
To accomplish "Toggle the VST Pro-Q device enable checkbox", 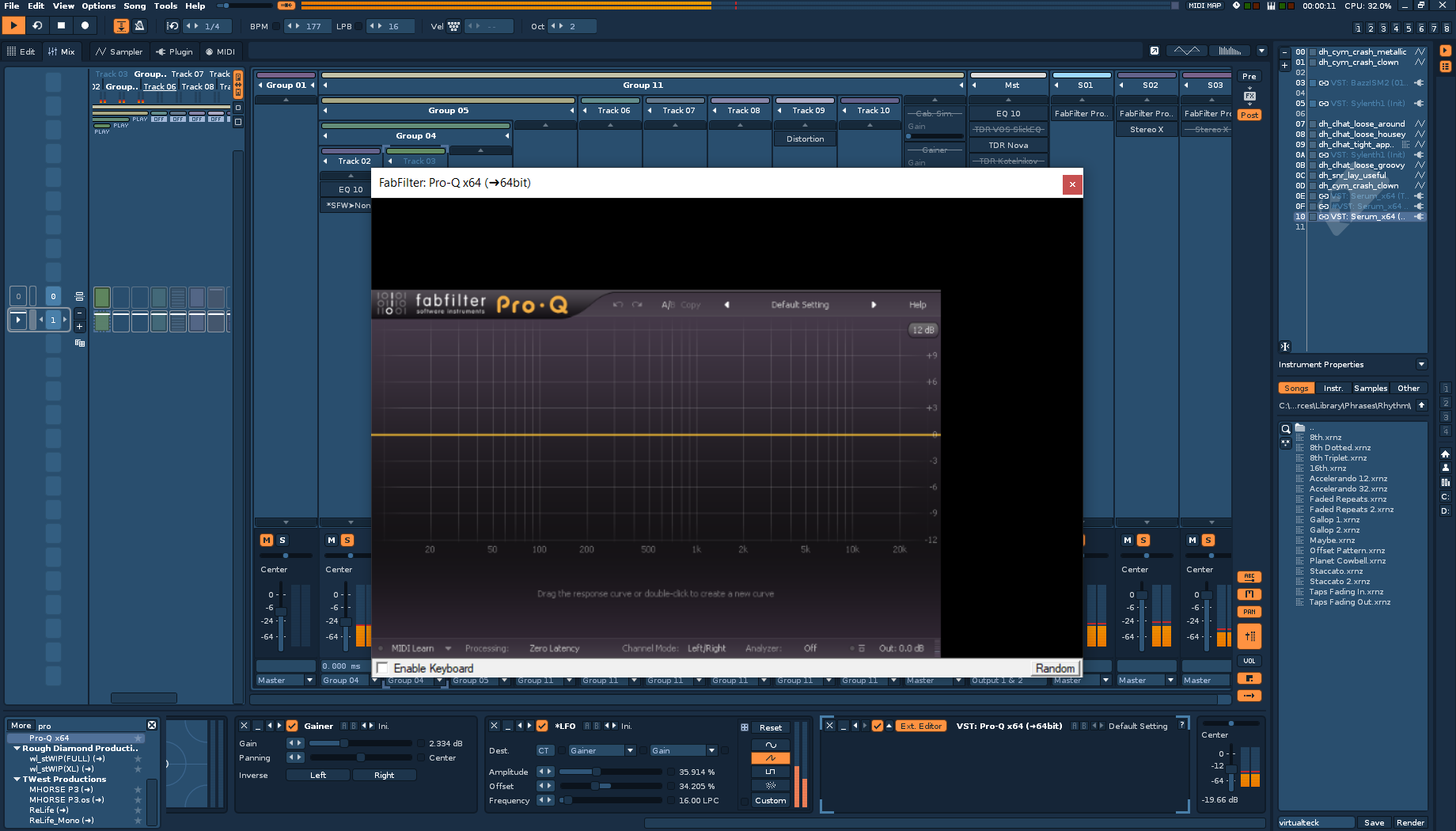I will click(x=878, y=726).
